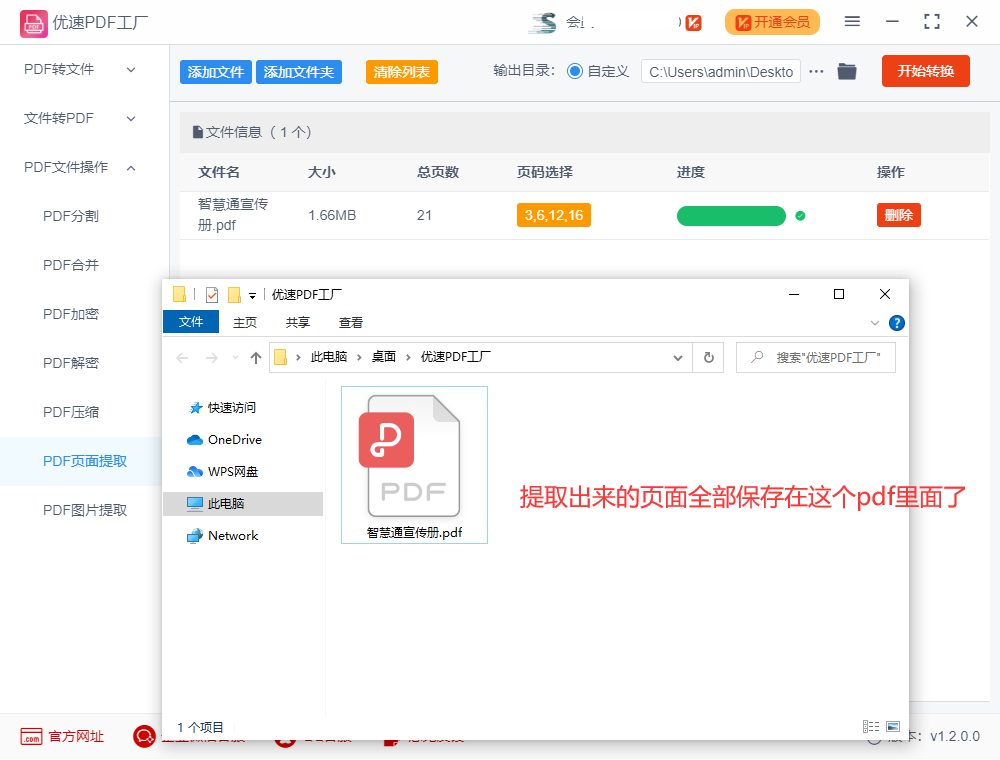This screenshot has width=1000, height=760.
Task: Select PDF图片提取 in the sidebar
Action: point(85,510)
